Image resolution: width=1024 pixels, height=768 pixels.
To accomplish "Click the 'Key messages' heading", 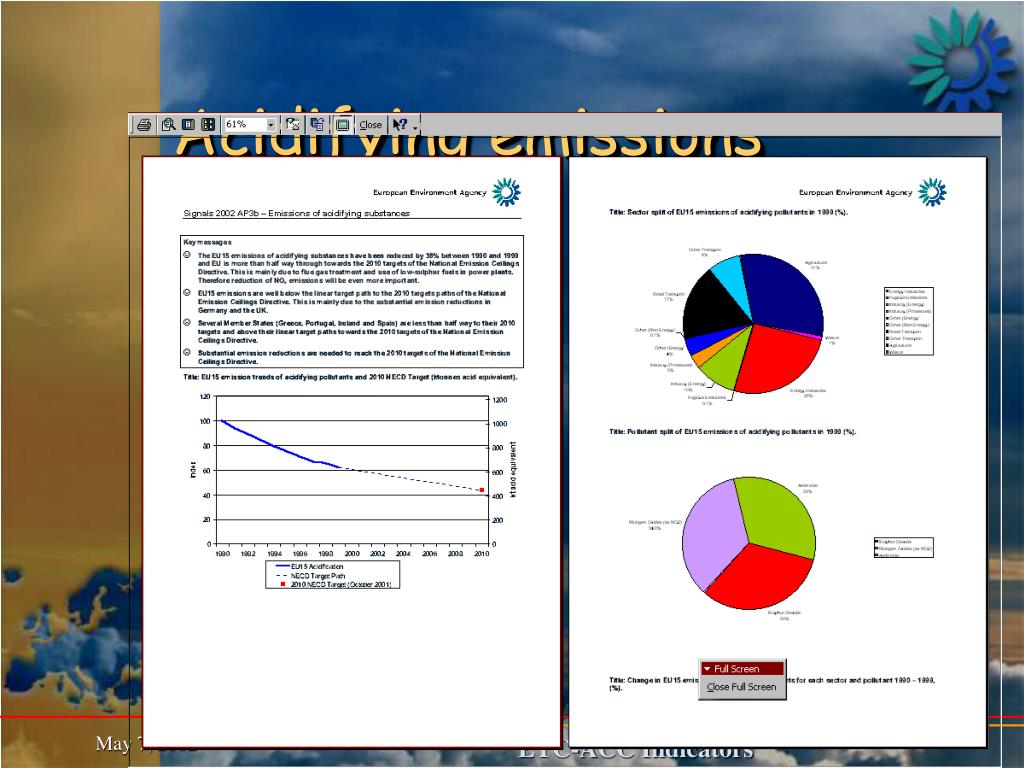I will (x=208, y=242).
